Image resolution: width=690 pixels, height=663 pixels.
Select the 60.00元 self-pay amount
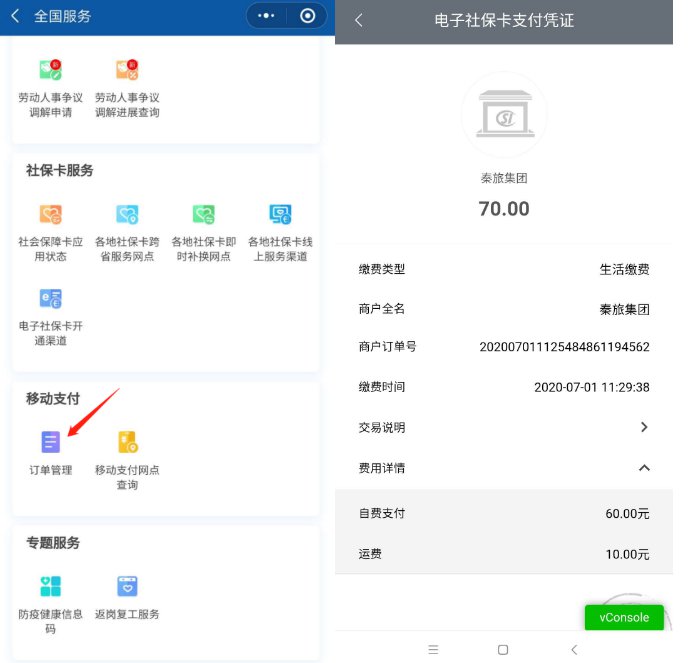[x=627, y=513]
